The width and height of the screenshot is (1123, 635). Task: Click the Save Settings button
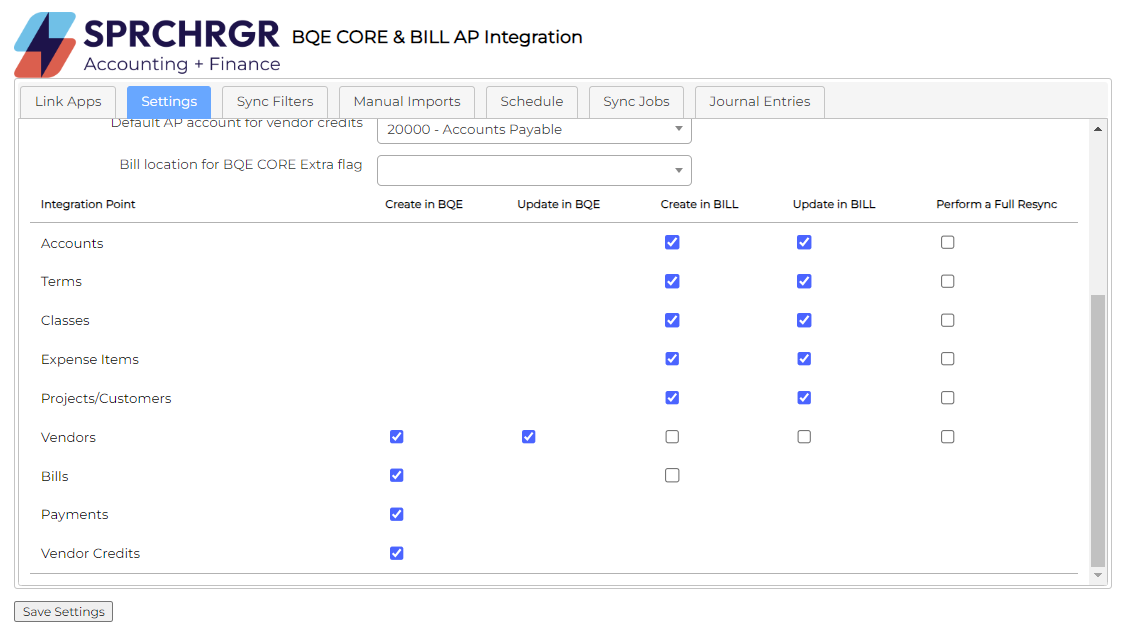pos(64,612)
